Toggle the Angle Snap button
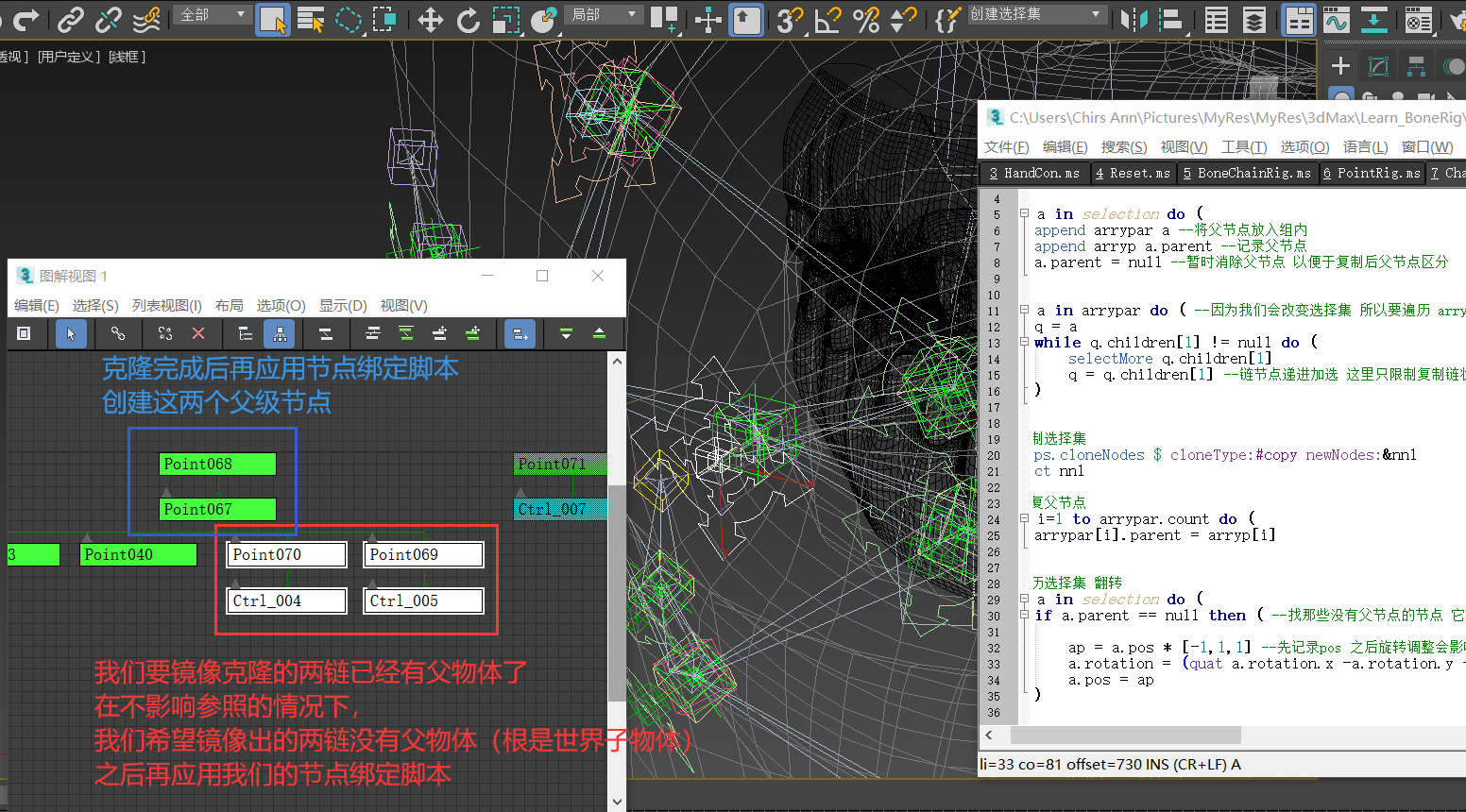The width and height of the screenshot is (1466, 812). [827, 20]
